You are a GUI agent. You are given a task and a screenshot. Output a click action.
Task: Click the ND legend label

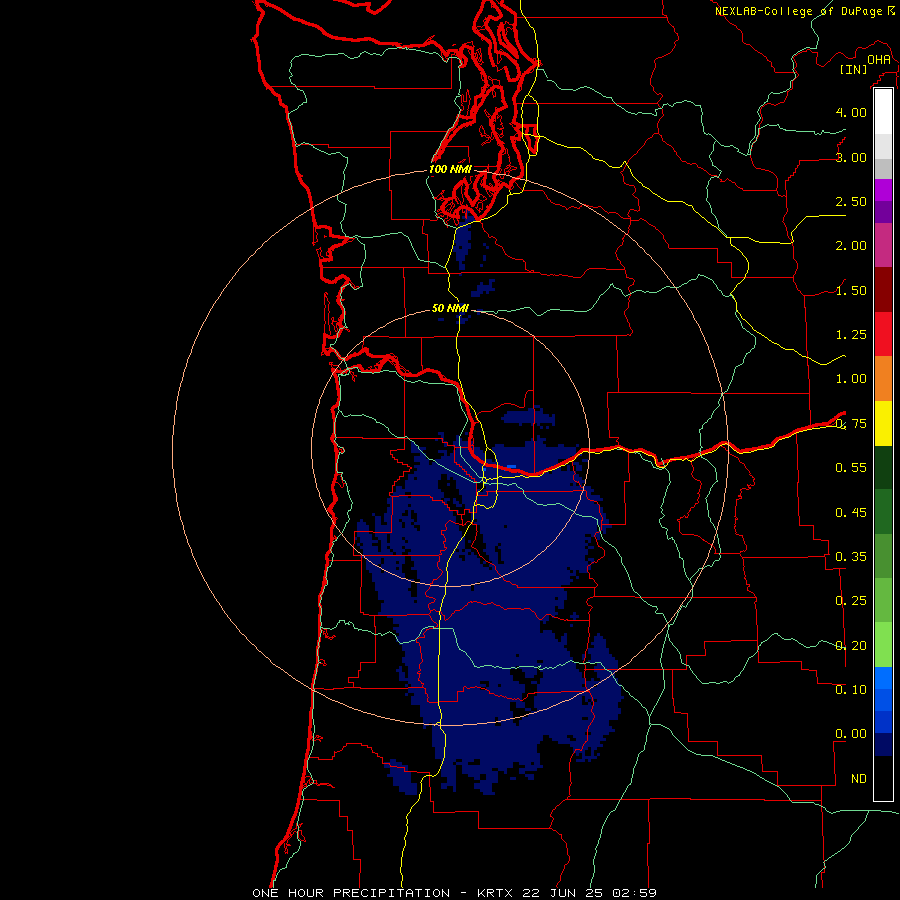pyautogui.click(x=859, y=779)
